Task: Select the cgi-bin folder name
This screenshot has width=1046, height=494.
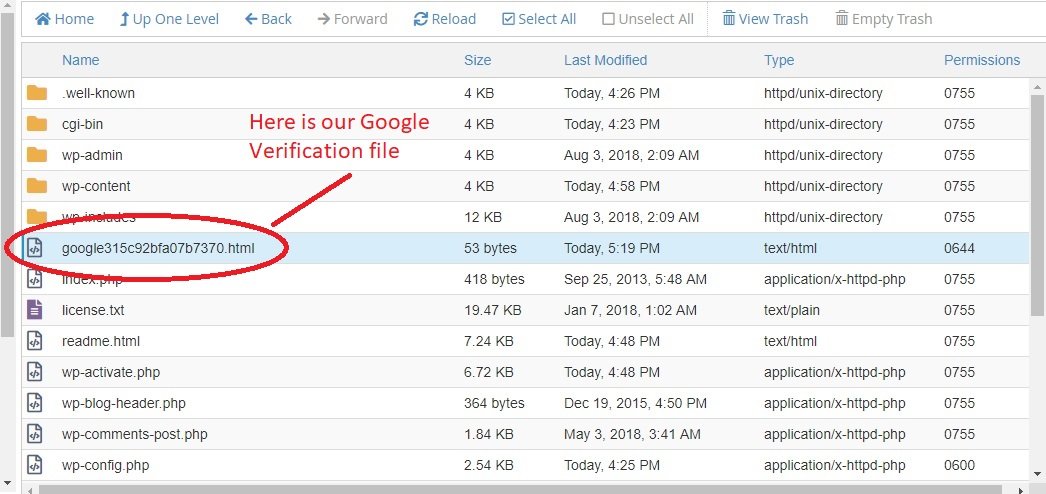Action: [x=82, y=125]
